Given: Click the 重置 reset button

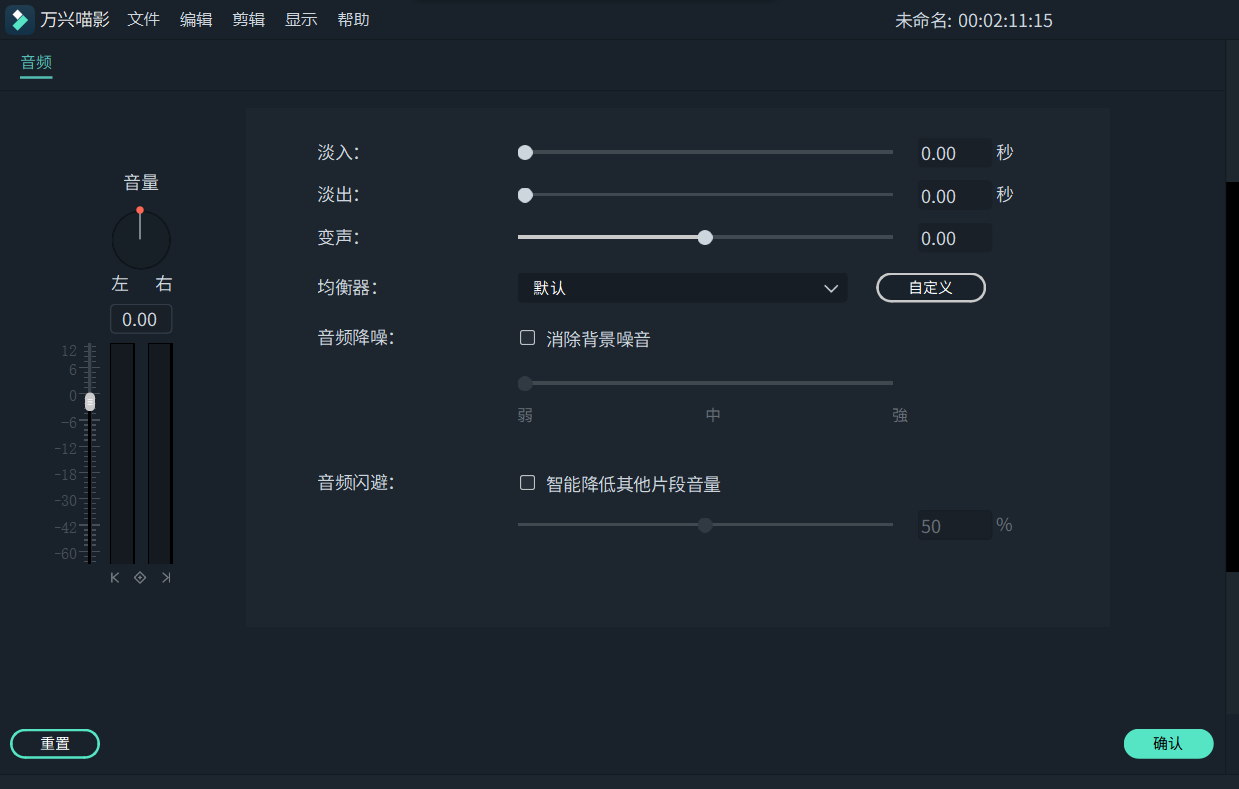Looking at the screenshot, I should click(x=54, y=743).
